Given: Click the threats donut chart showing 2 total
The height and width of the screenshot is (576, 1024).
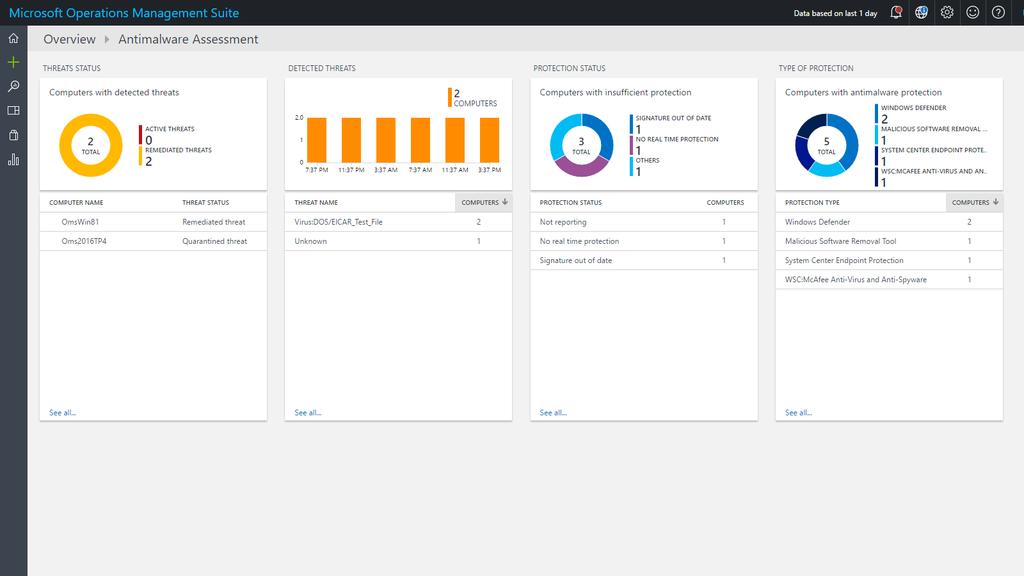Looking at the screenshot, I should [x=91, y=145].
